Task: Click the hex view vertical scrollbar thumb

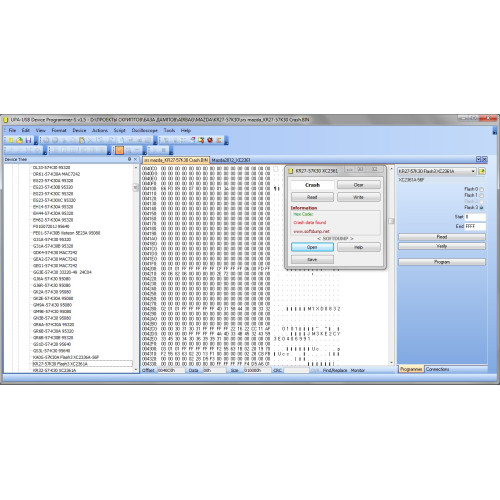Action: point(391,221)
